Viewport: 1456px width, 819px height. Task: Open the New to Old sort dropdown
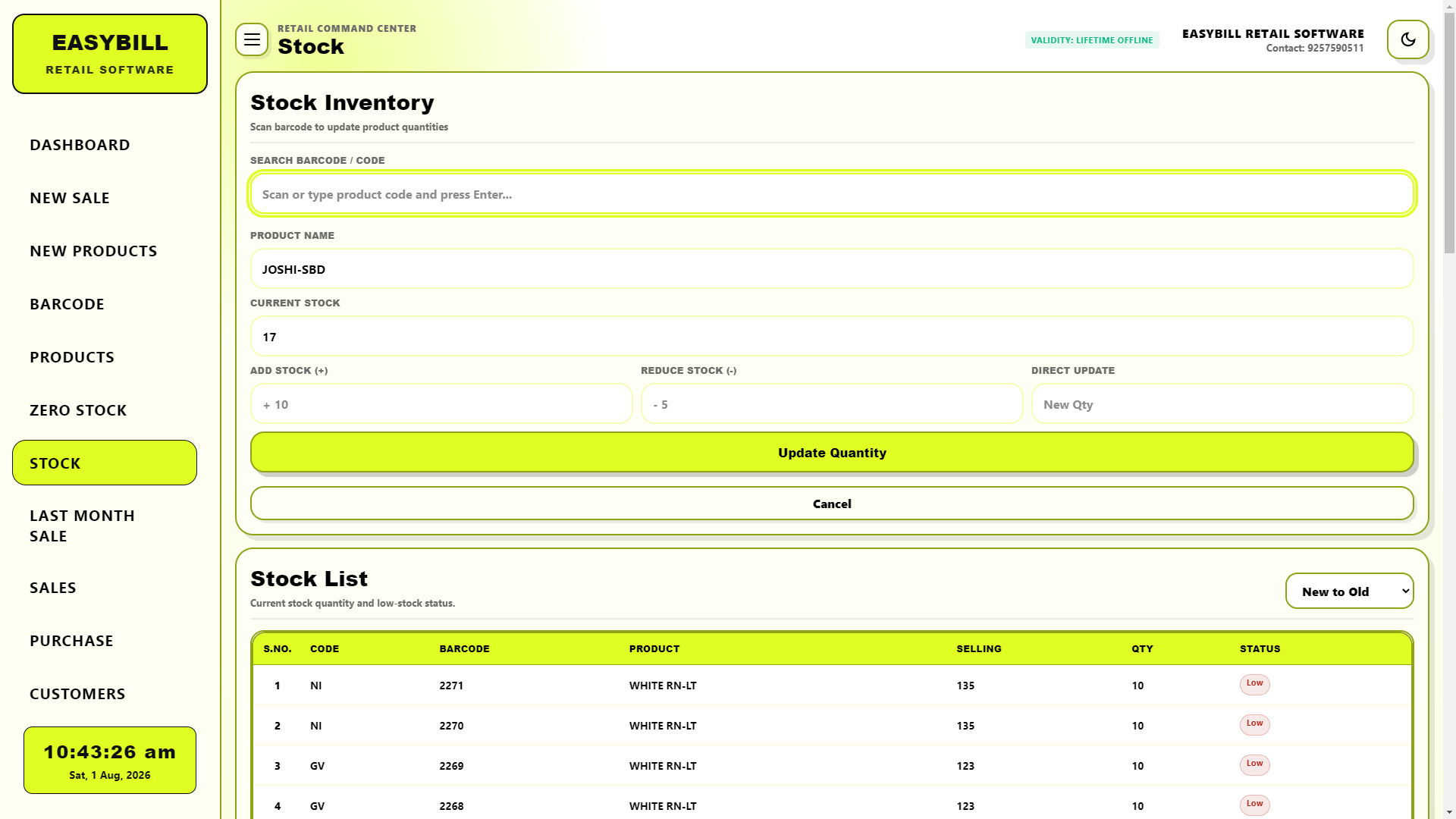coord(1350,591)
